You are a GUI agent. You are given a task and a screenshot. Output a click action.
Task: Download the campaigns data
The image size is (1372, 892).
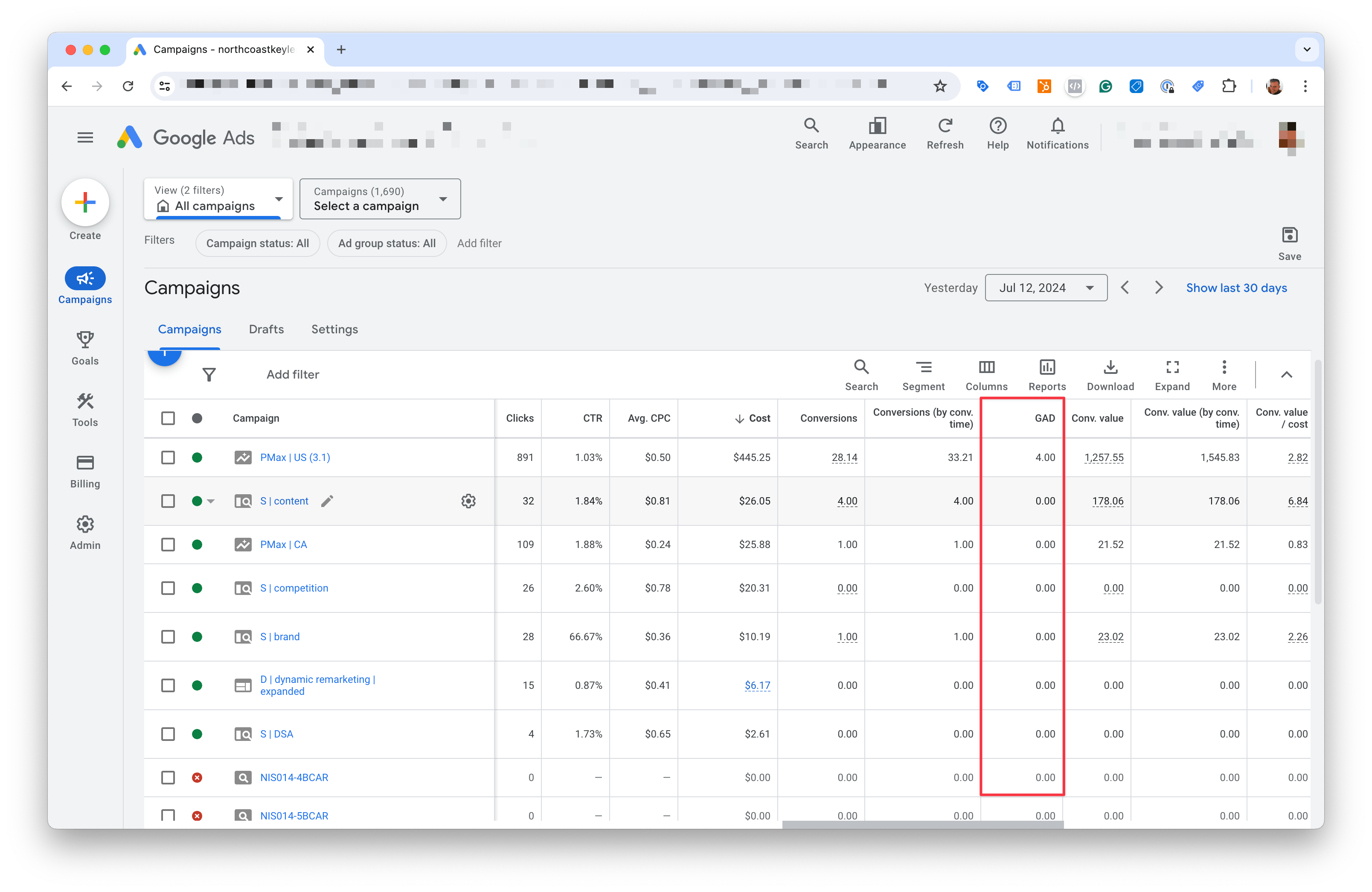[x=1110, y=373]
